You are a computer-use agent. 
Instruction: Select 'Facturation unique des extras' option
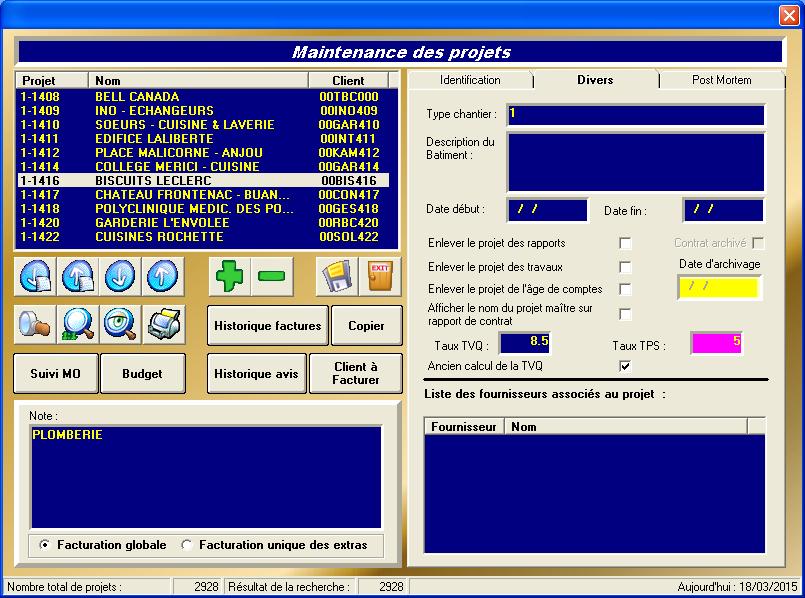[x=187, y=545]
